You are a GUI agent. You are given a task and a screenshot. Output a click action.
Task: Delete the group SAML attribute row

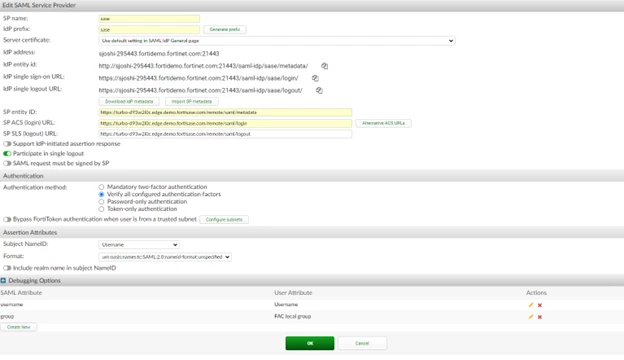point(540,317)
